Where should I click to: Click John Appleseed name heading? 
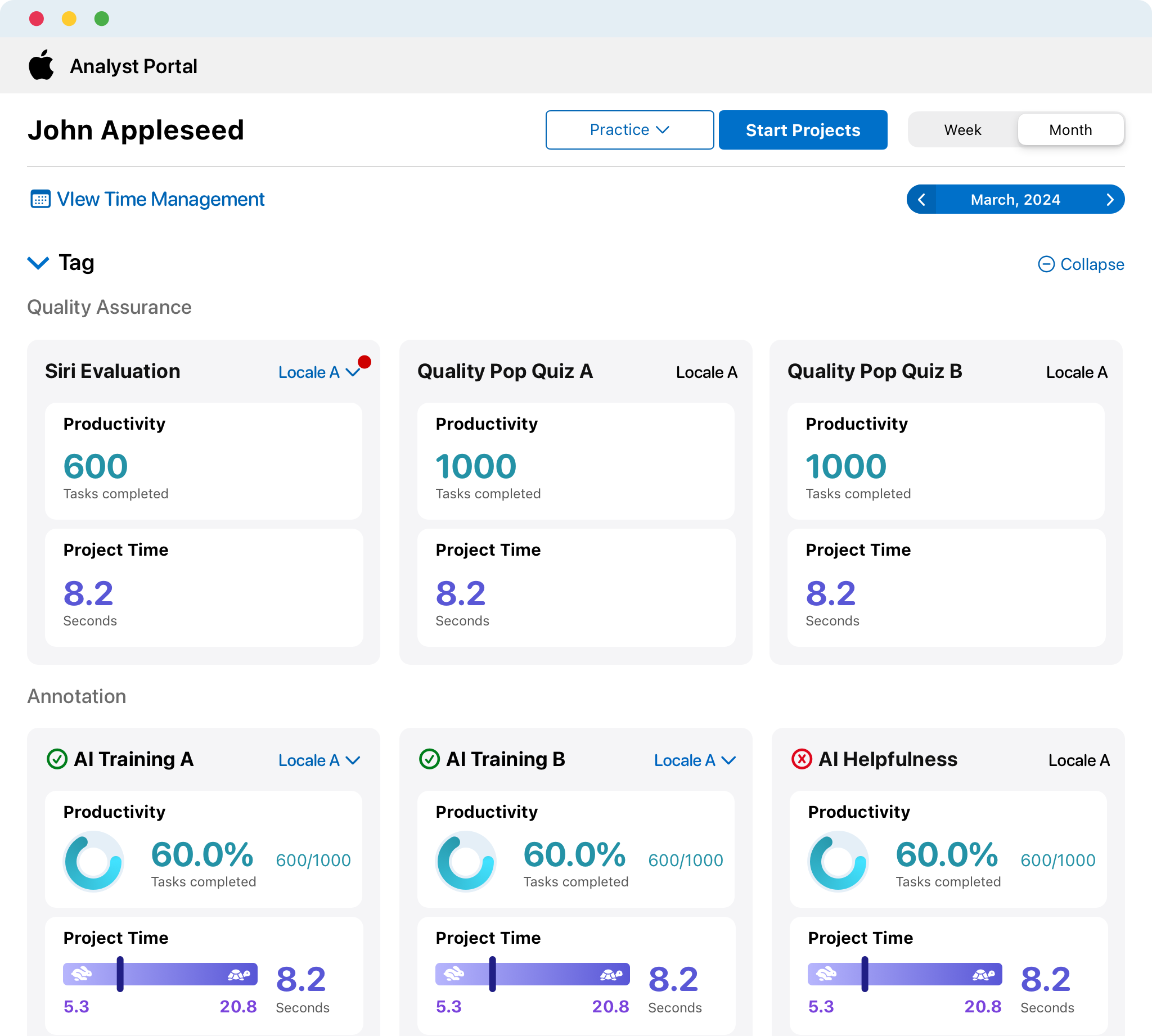(136, 130)
